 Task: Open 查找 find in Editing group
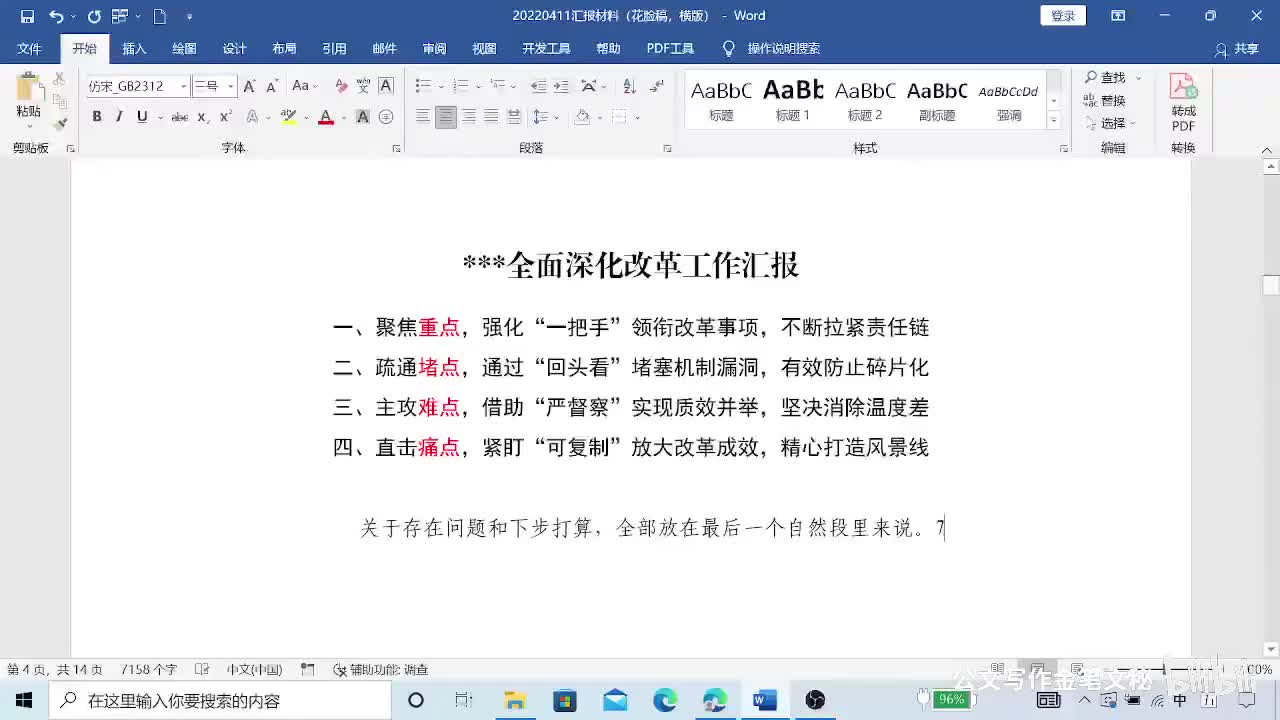coord(1106,77)
